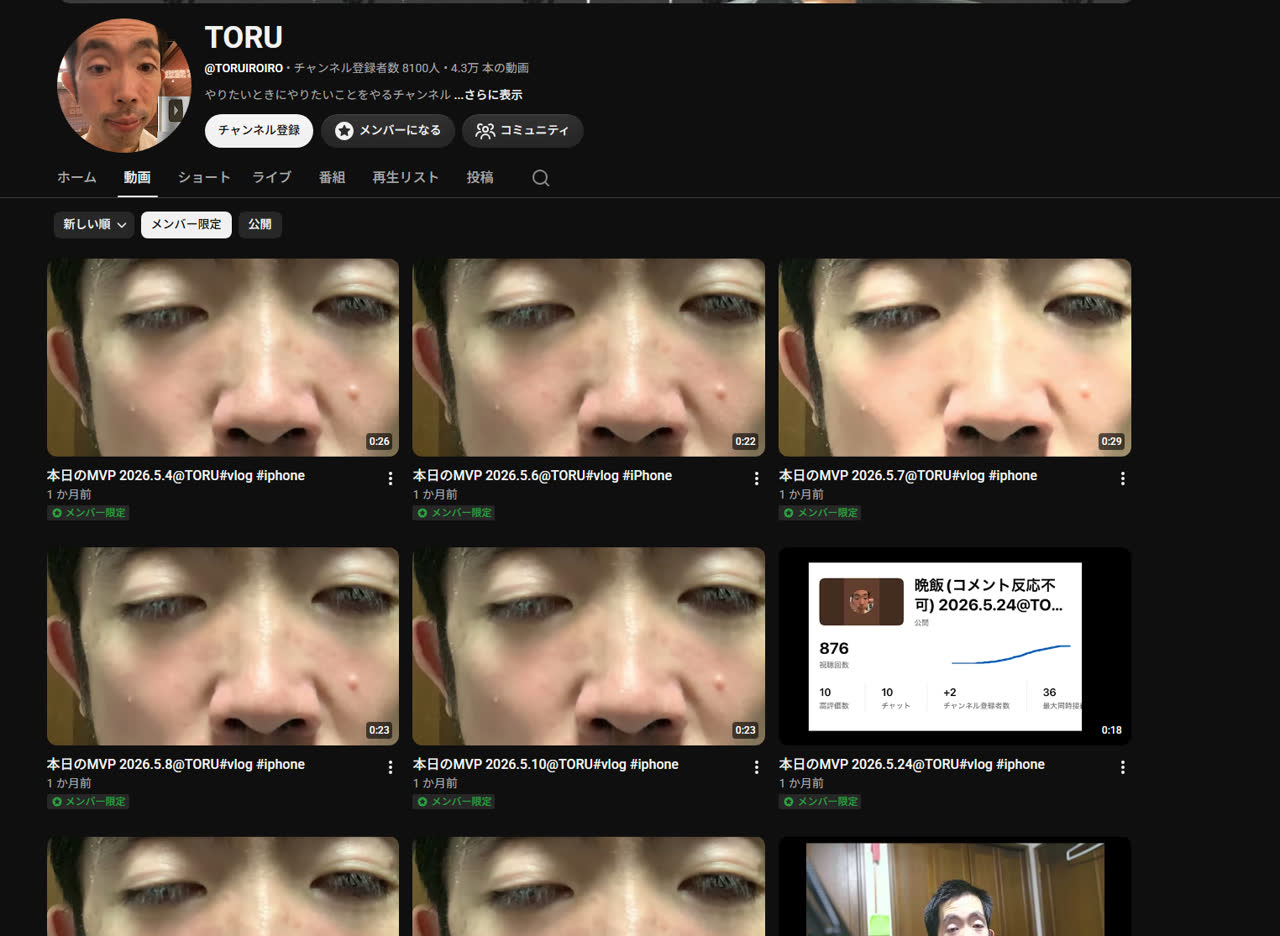Select the 動画 tab
This screenshot has width=1280, height=936.
pos(137,177)
